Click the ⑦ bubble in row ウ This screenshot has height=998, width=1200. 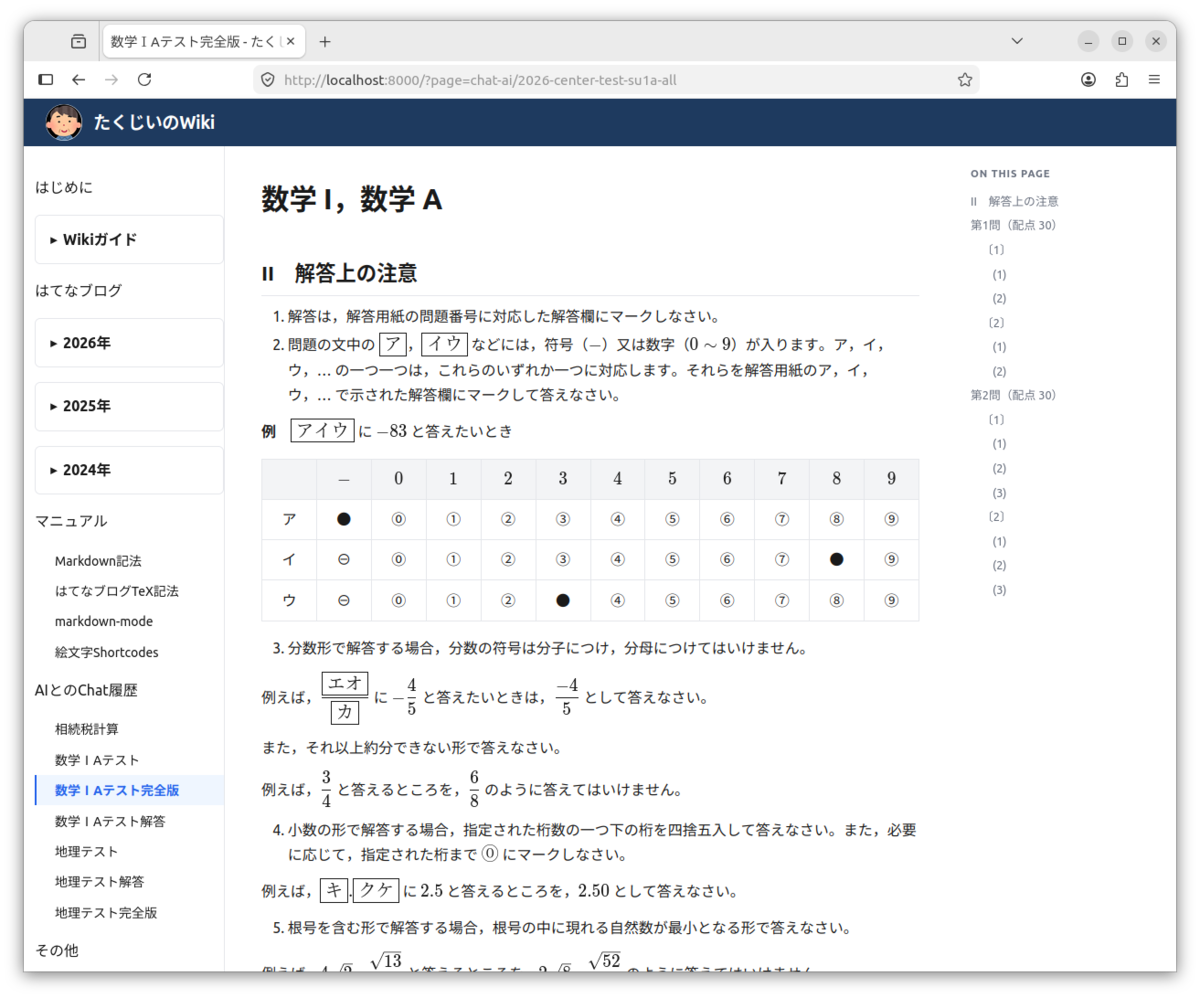click(x=782, y=600)
